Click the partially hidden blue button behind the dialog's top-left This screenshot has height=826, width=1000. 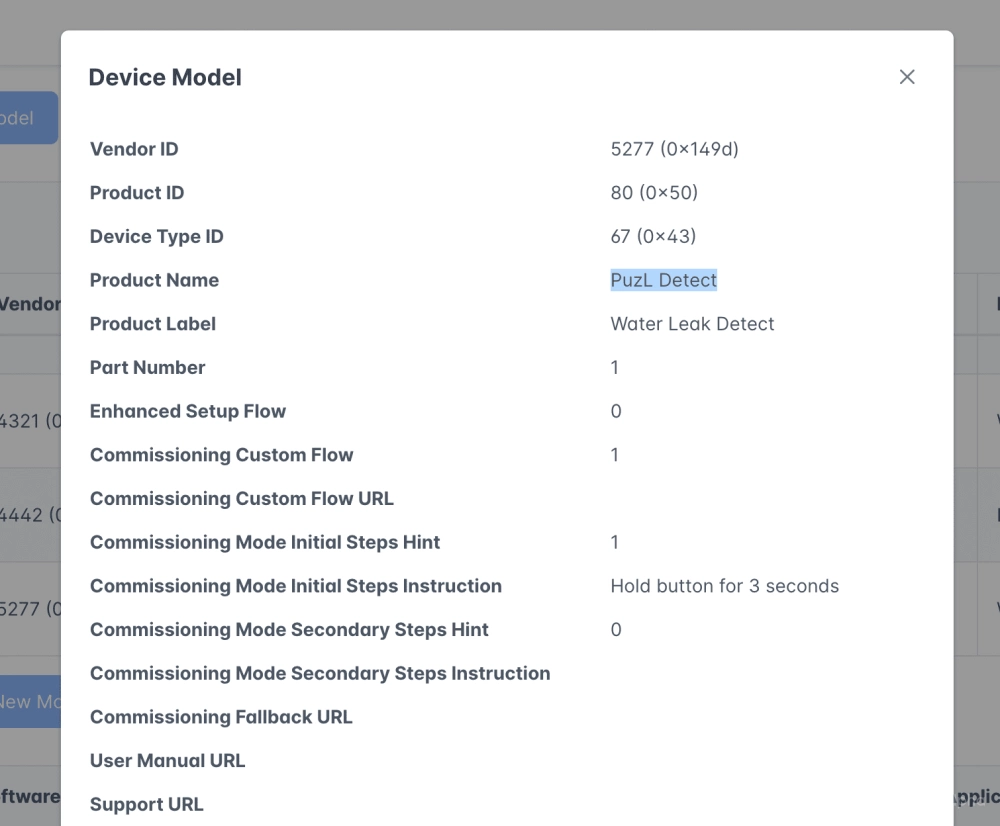click(28, 118)
